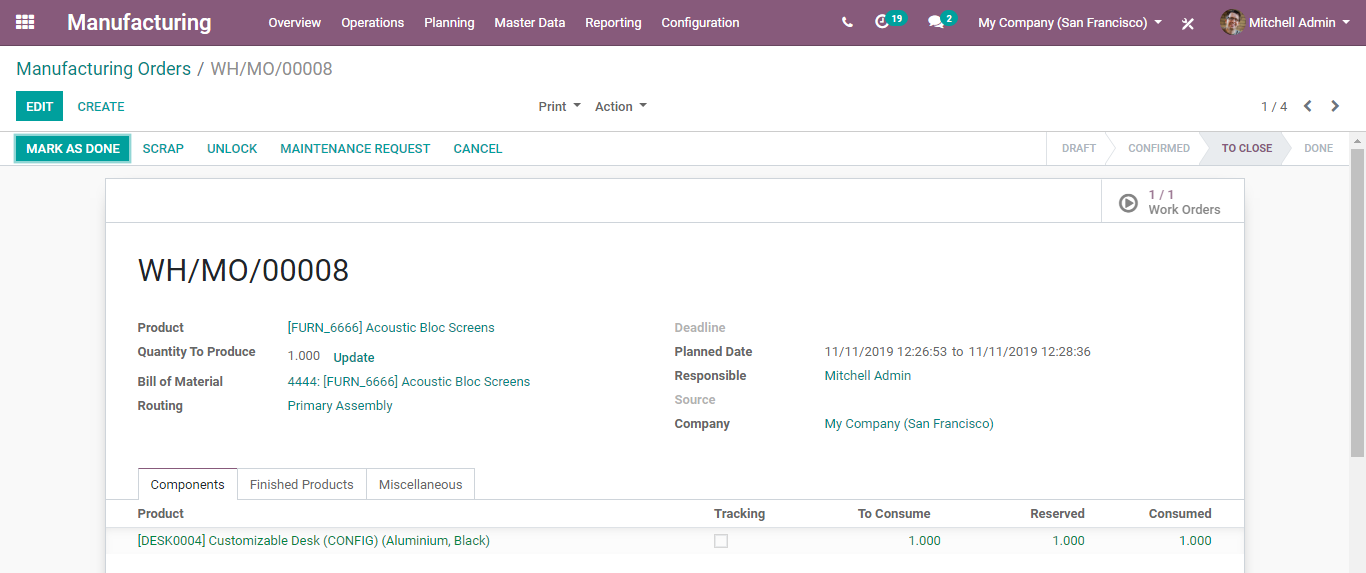This screenshot has width=1366, height=573.
Task: Click planned end 11/11/2019 12:28:36
Action: 1029,351
